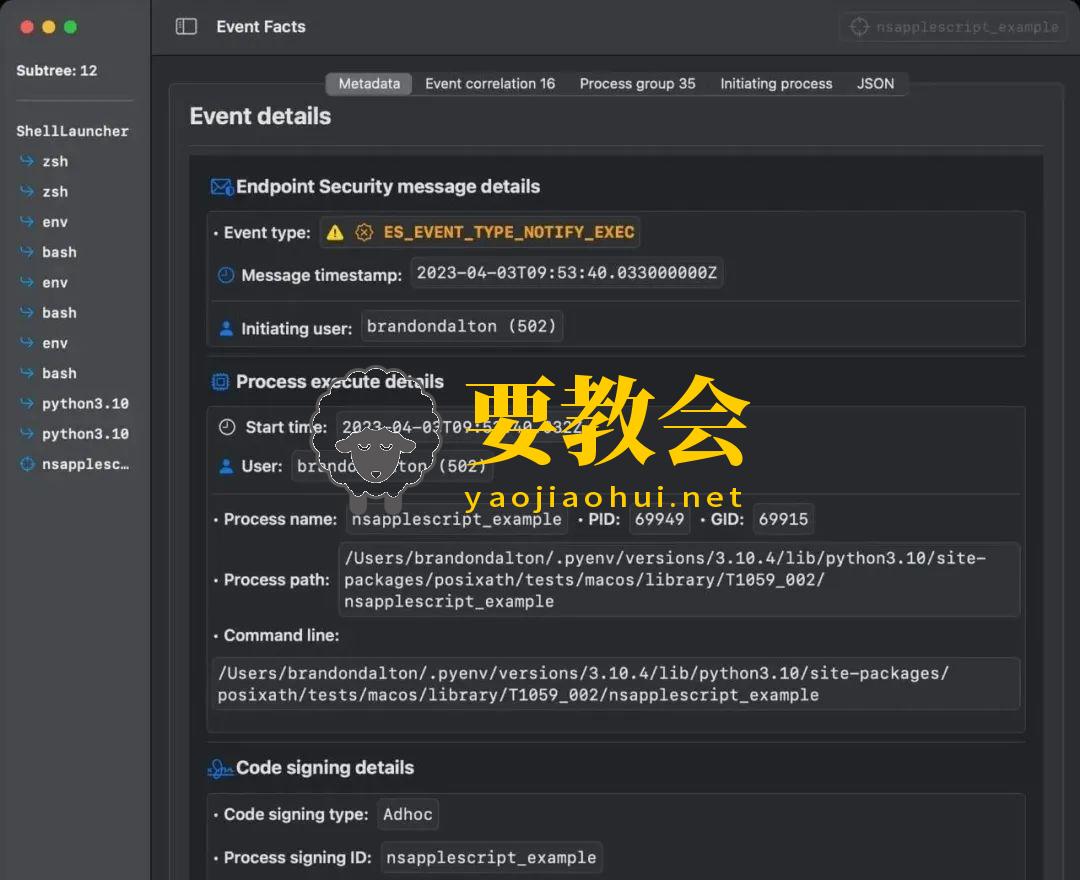Click the Process path value box
This screenshot has height=880, width=1080.
[679, 580]
